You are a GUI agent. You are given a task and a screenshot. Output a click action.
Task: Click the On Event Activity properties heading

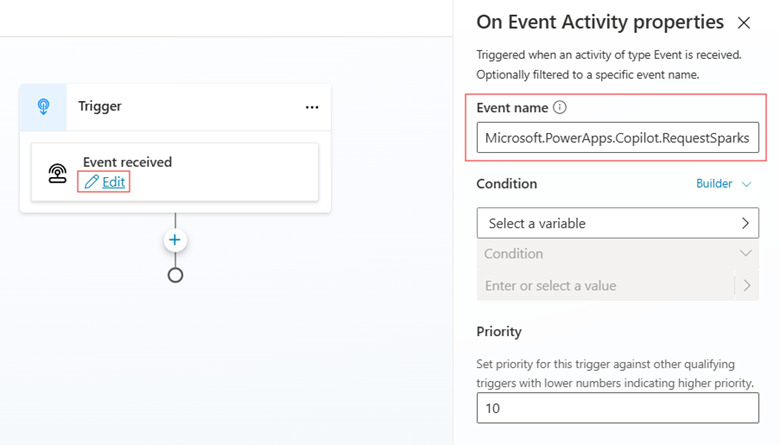599,22
